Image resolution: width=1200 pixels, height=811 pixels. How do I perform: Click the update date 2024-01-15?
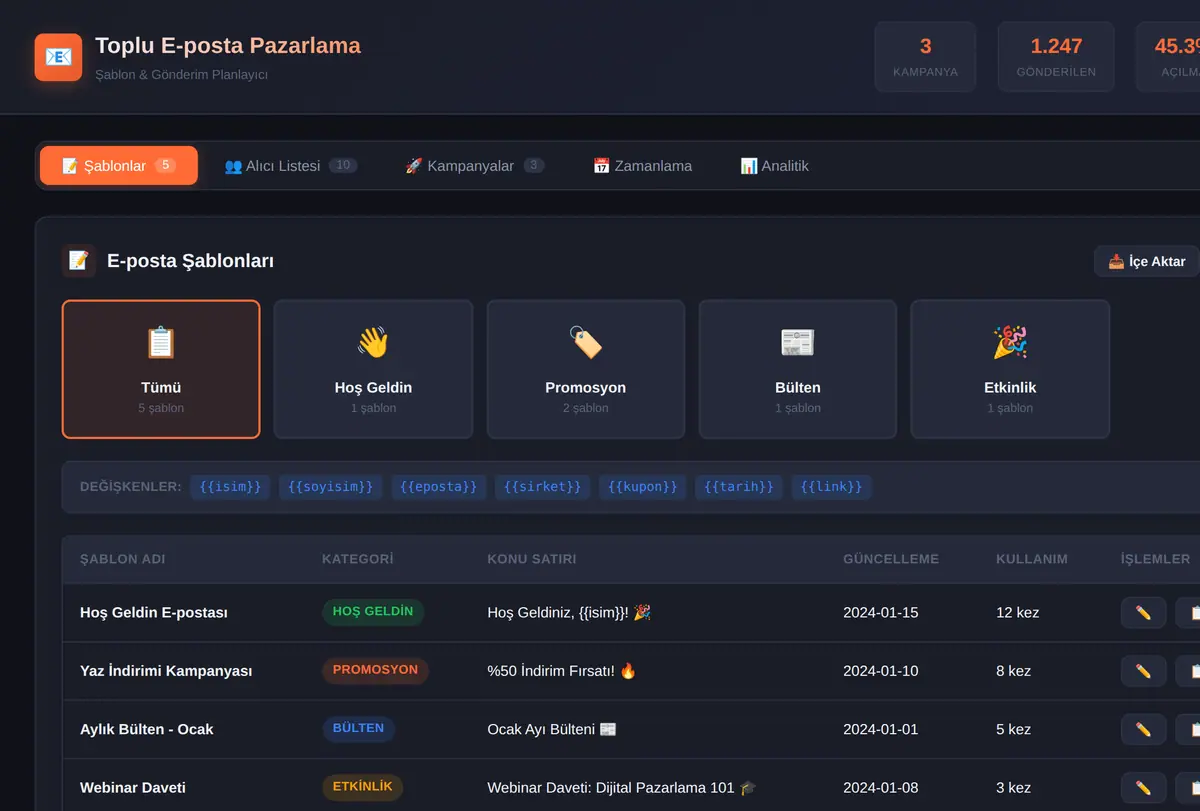[x=881, y=612]
